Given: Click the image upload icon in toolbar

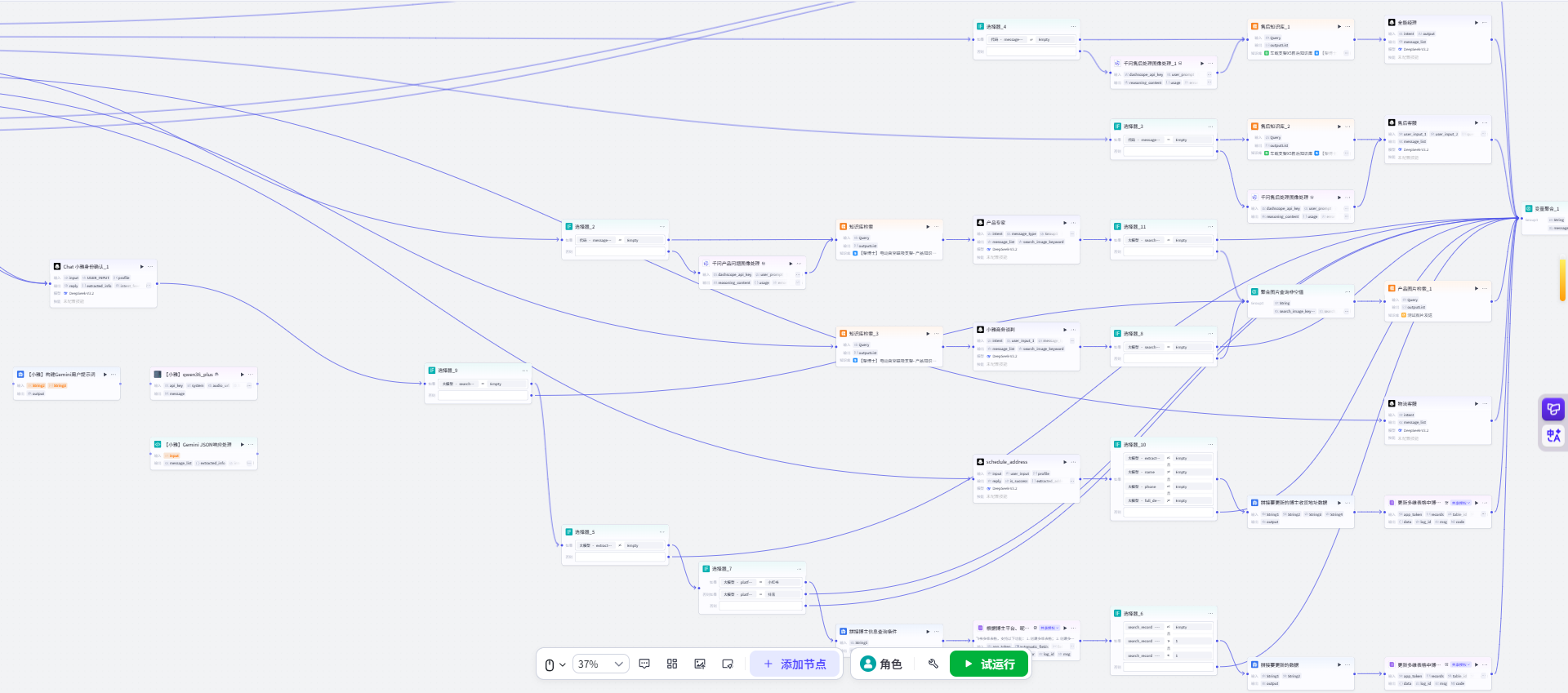Looking at the screenshot, I should (700, 664).
